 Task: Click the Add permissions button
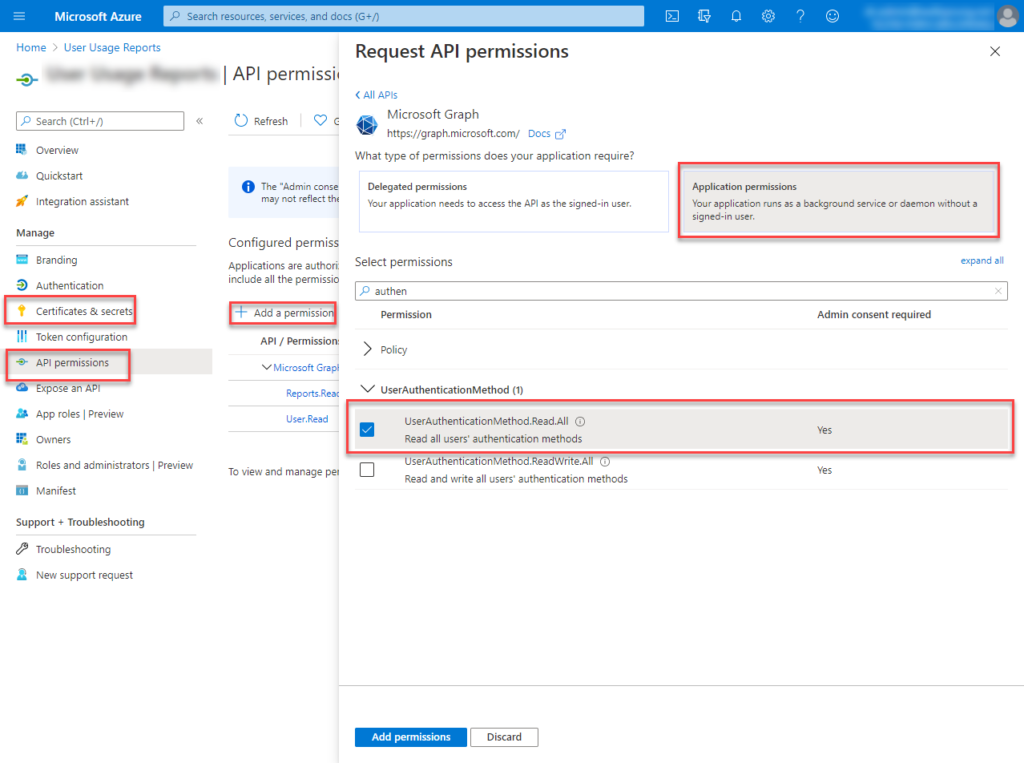(x=410, y=737)
